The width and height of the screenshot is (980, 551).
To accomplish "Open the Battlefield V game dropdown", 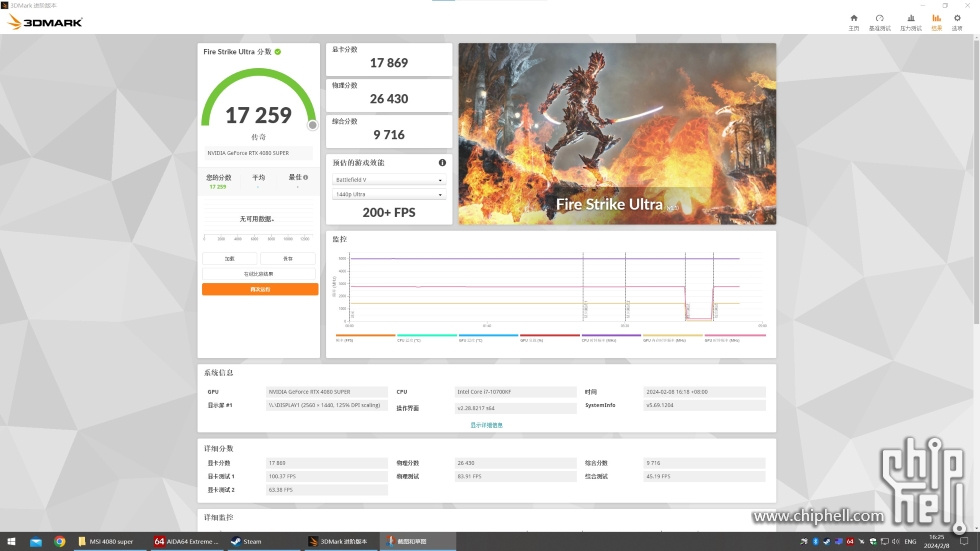I will tap(388, 180).
